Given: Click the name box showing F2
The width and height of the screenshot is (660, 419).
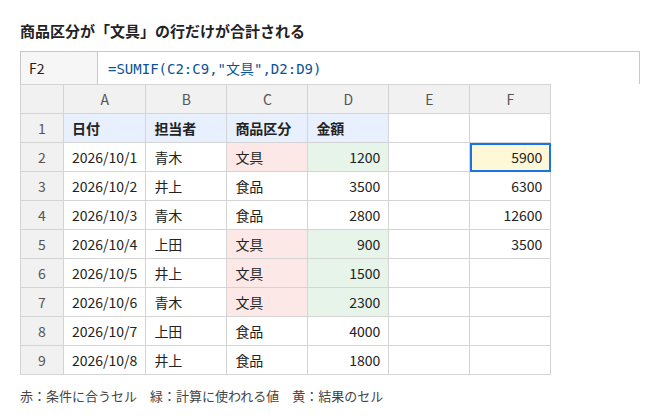Looking at the screenshot, I should click(x=59, y=69).
